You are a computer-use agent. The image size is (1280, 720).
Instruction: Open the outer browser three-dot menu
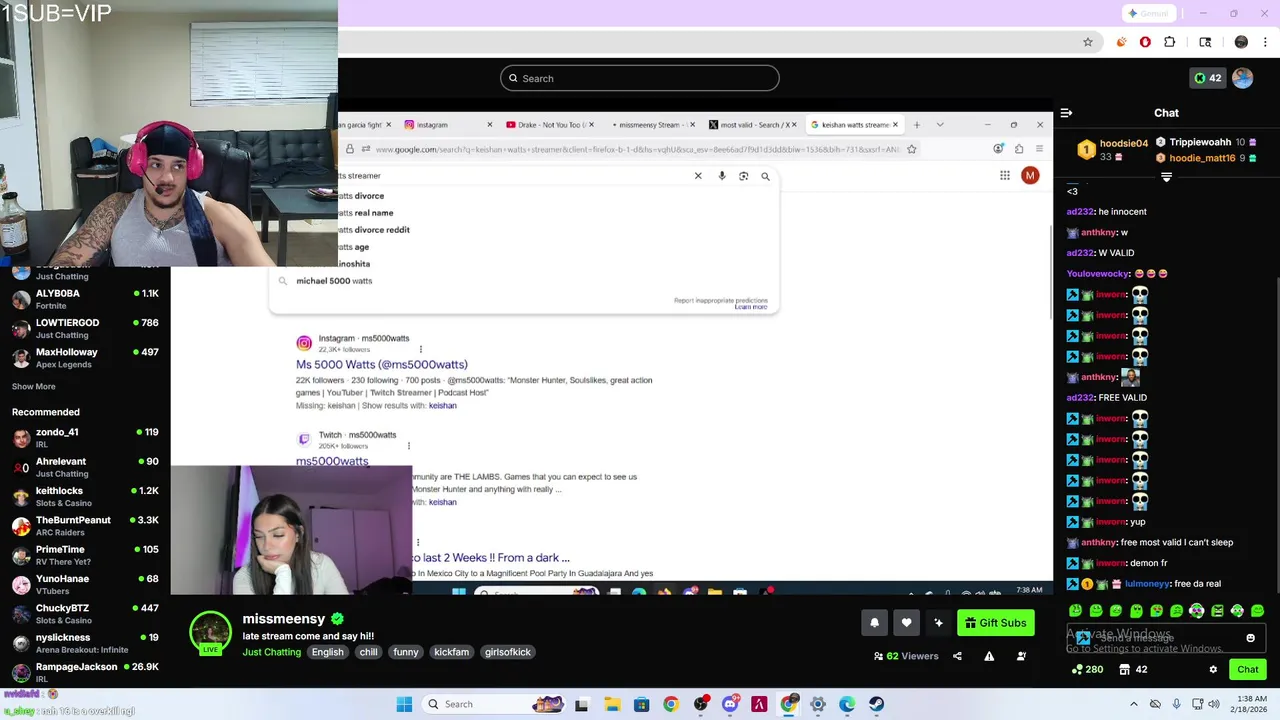[1266, 42]
